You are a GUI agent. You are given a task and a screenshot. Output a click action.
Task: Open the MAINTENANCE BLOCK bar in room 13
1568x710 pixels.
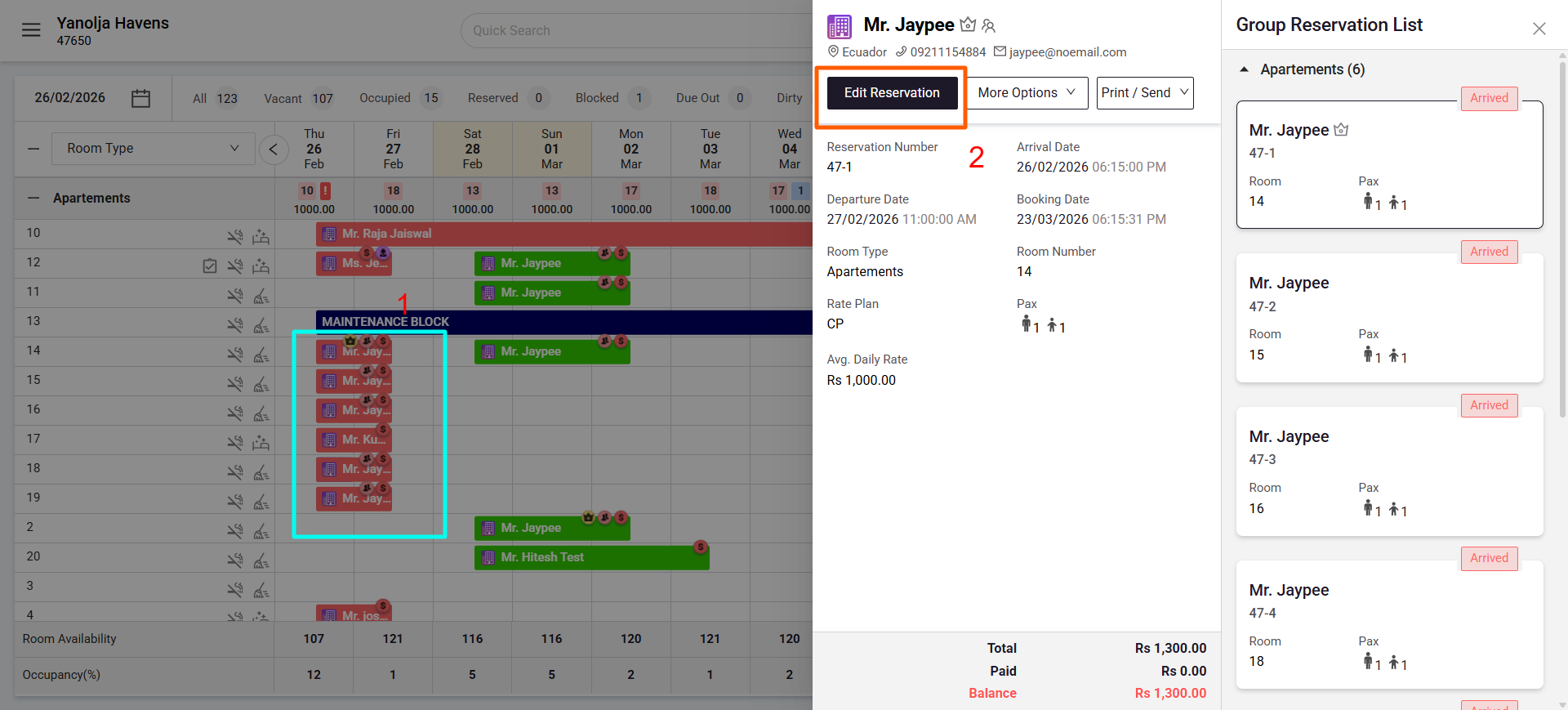coord(563,322)
